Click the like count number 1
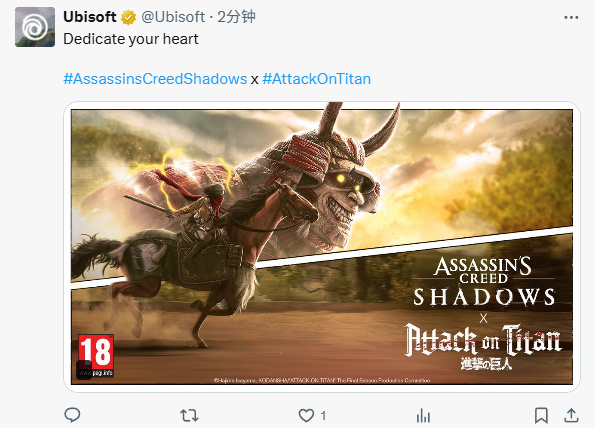Viewport: 595px width, 428px height. click(323, 416)
